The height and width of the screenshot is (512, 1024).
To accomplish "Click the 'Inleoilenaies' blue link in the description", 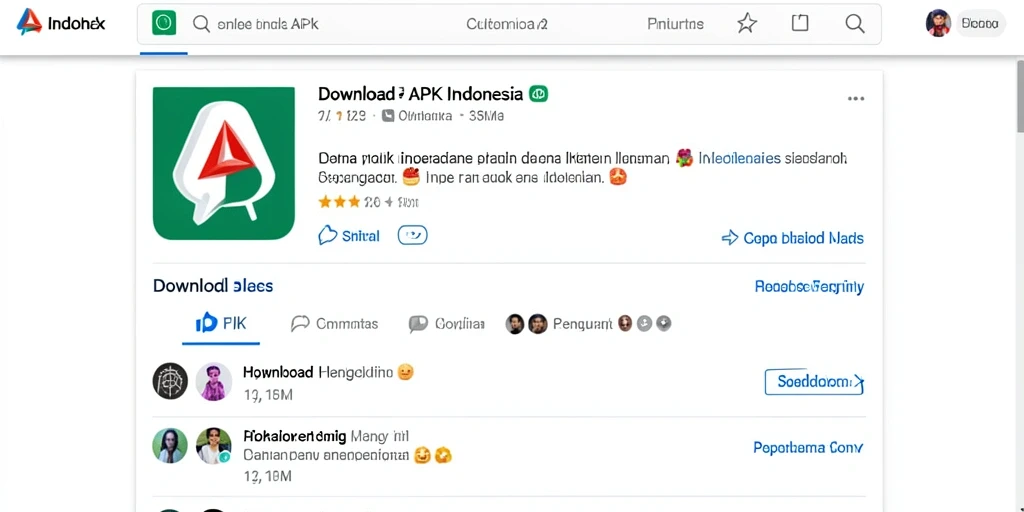I will pos(739,158).
